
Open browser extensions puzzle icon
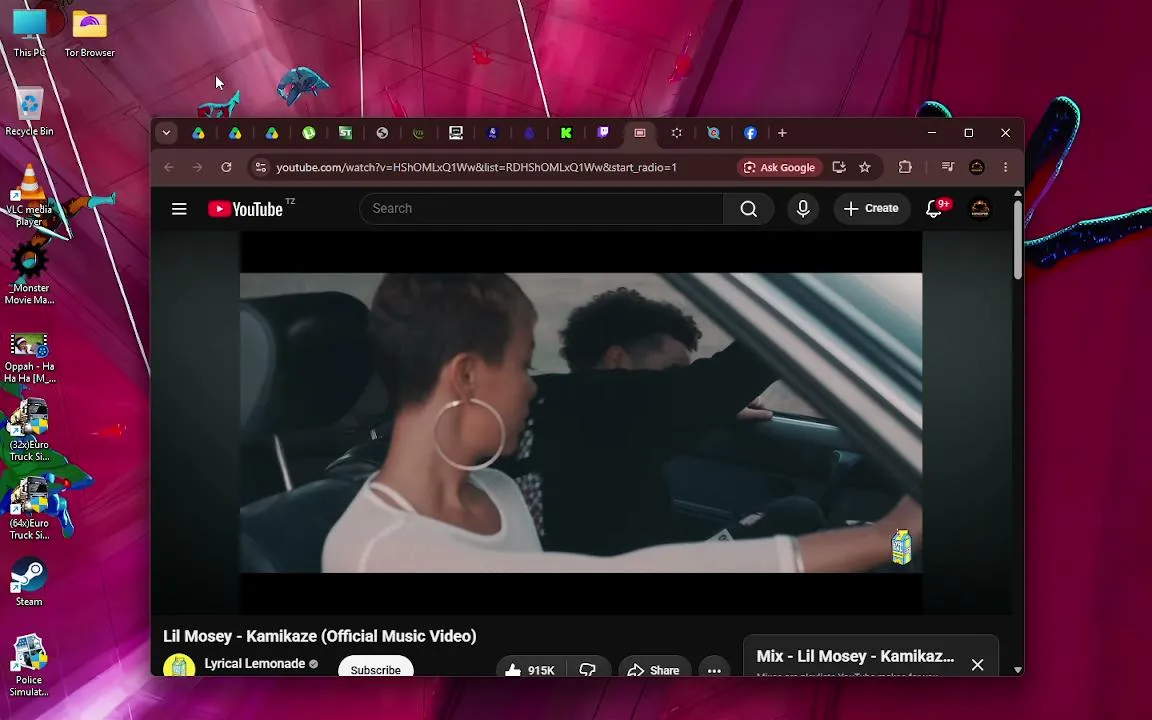905,168
